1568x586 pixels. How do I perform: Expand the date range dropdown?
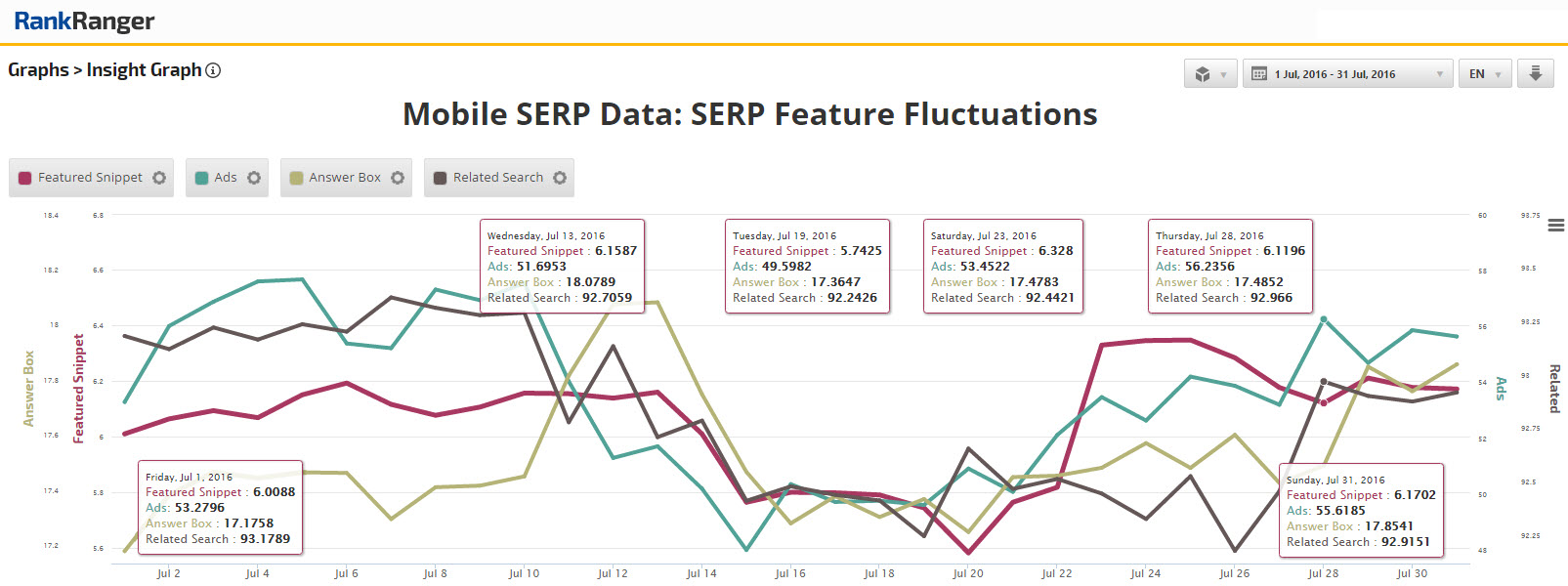click(1346, 74)
